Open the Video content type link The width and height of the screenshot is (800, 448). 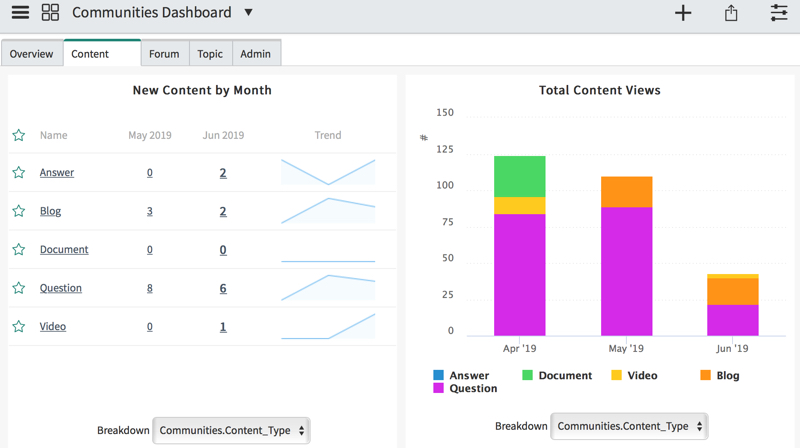coord(53,326)
